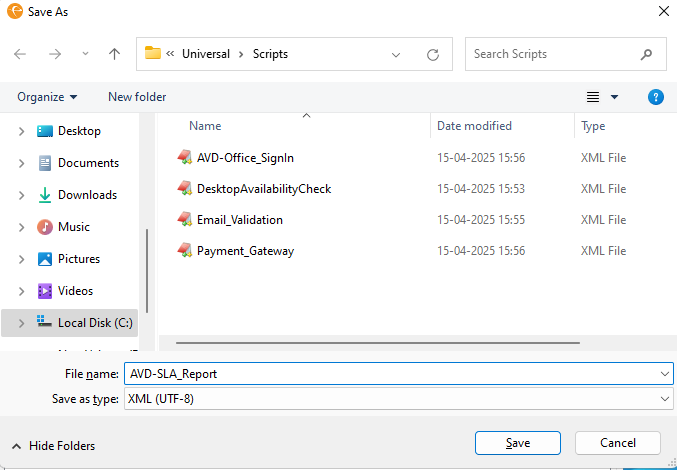677x470 pixels.
Task: Click the blue help question mark icon
Action: coord(656,97)
